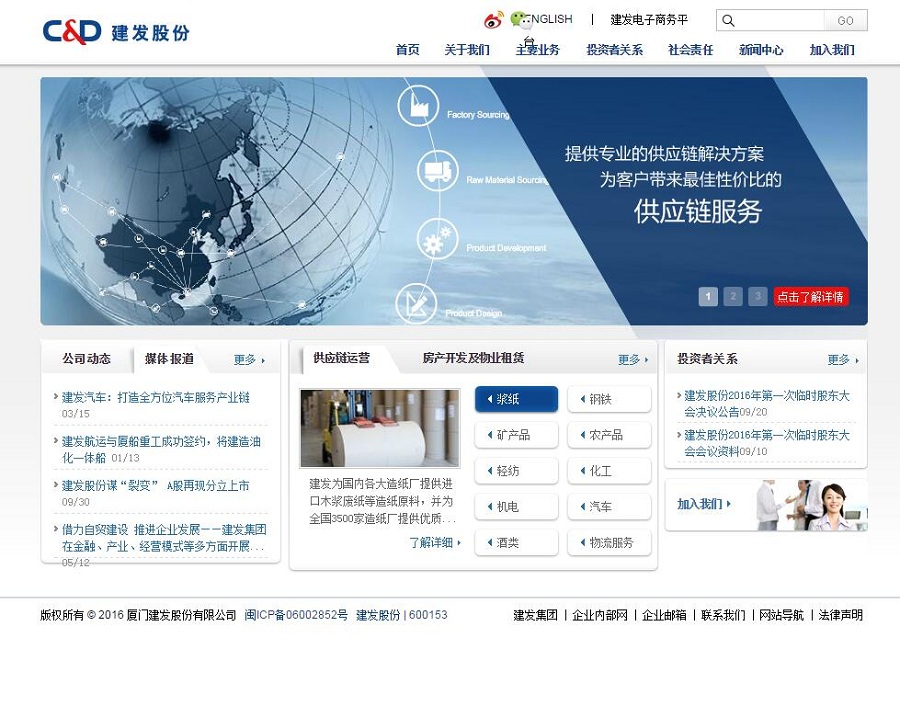This screenshot has width=900, height=706.
Task: Open 投资者关系 navigation menu
Action: pos(615,50)
